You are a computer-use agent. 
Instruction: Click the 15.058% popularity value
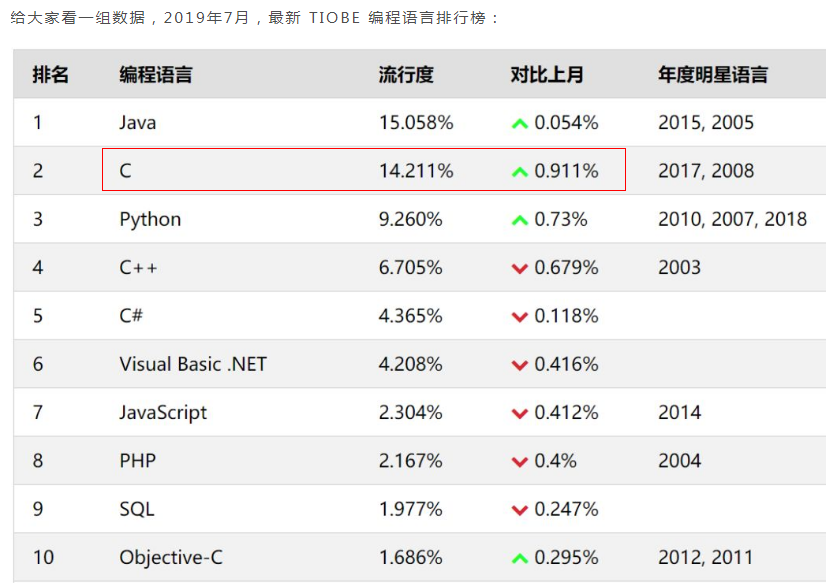click(416, 123)
